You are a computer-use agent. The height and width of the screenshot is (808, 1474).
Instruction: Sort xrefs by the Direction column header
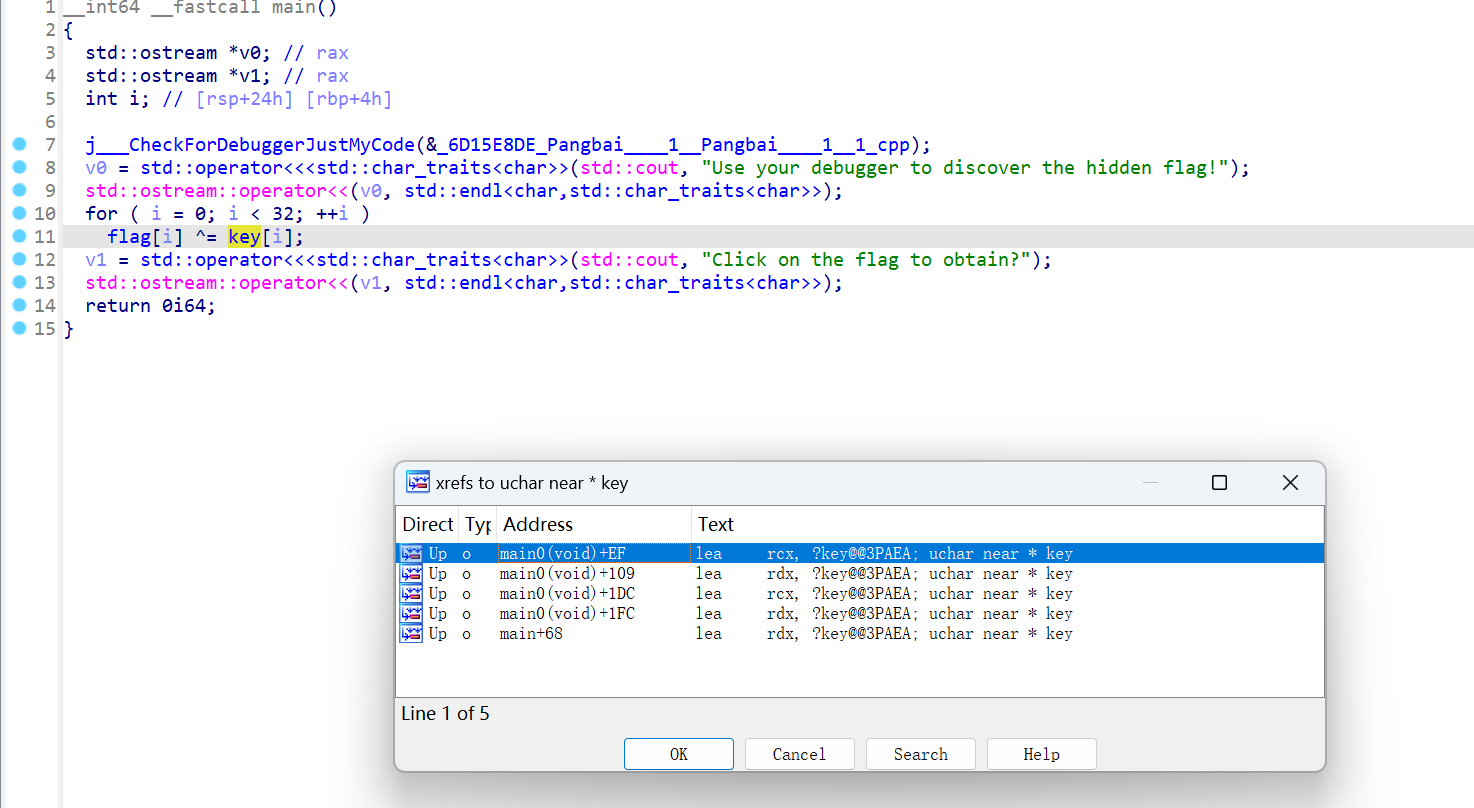(427, 525)
